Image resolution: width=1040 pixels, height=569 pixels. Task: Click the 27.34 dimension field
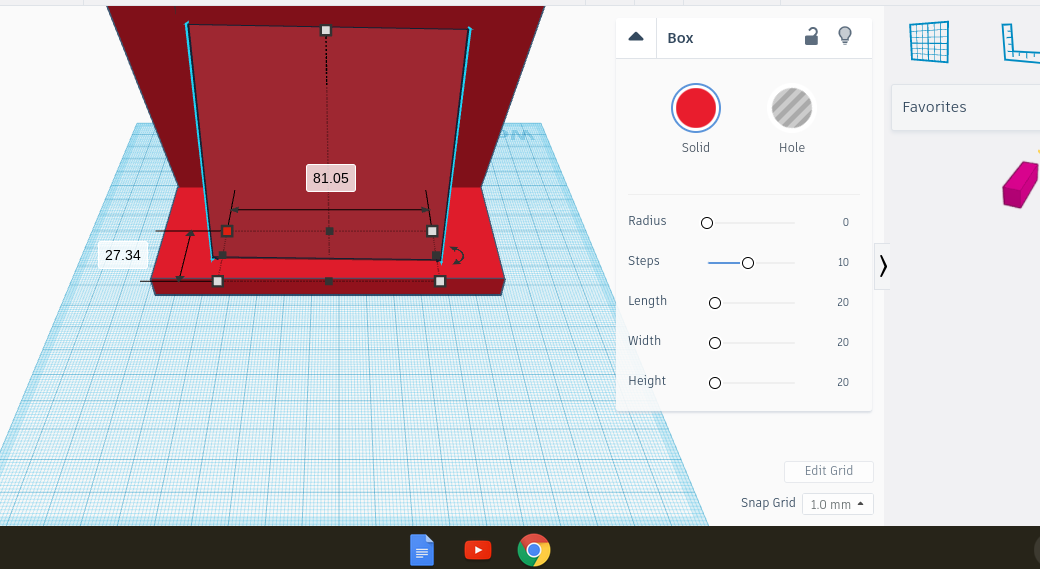click(x=123, y=255)
